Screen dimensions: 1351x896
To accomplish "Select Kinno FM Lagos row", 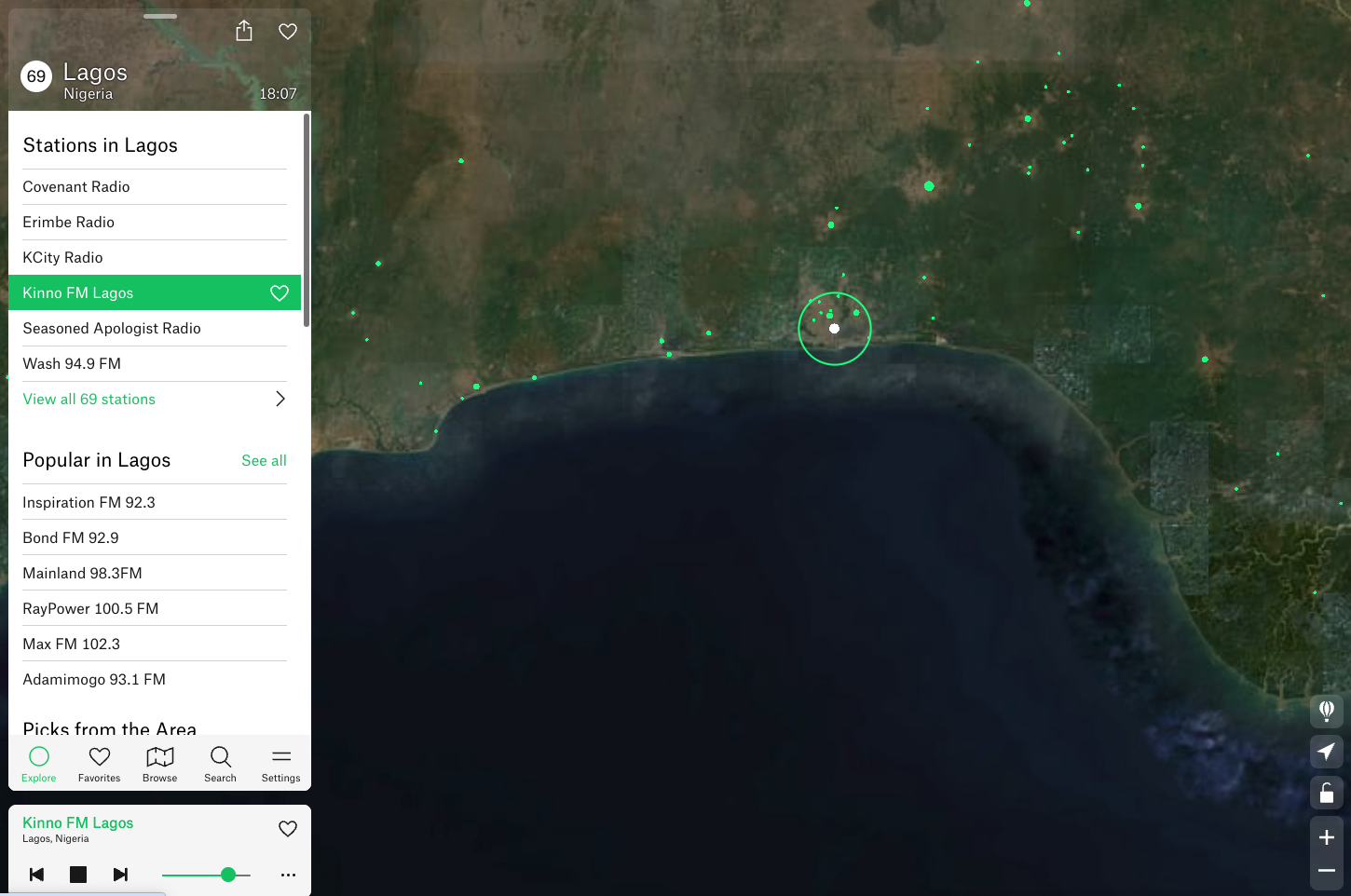I will pyautogui.click(x=155, y=292).
